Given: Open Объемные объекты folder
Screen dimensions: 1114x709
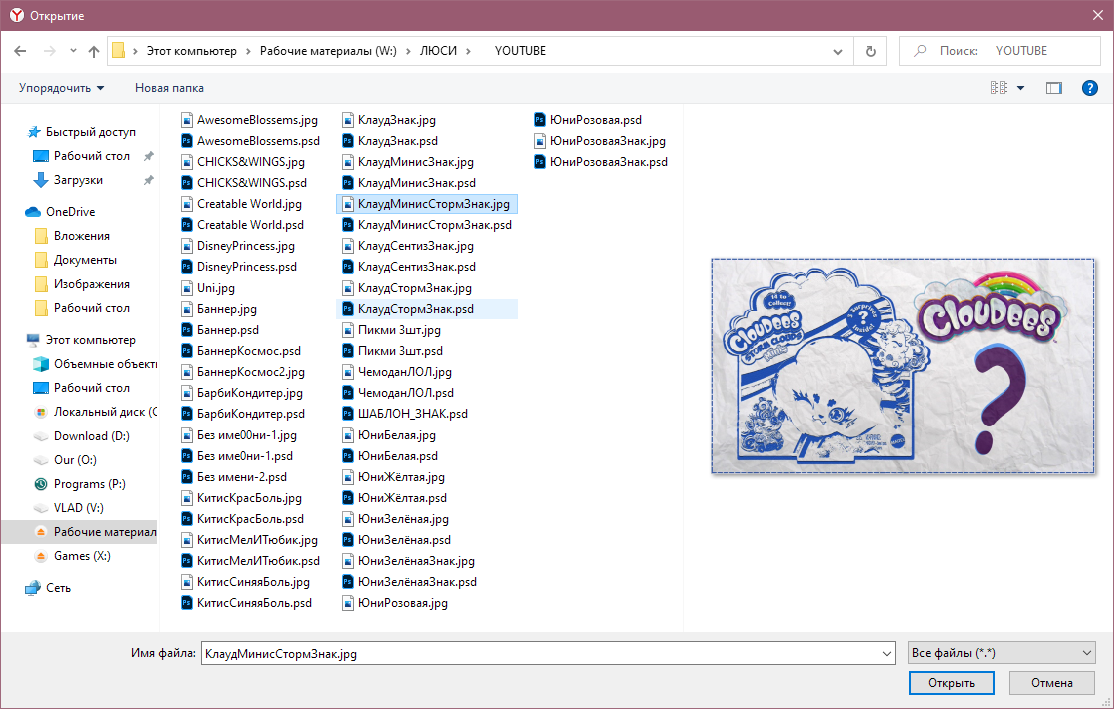Looking at the screenshot, I should pyautogui.click(x=95, y=364).
